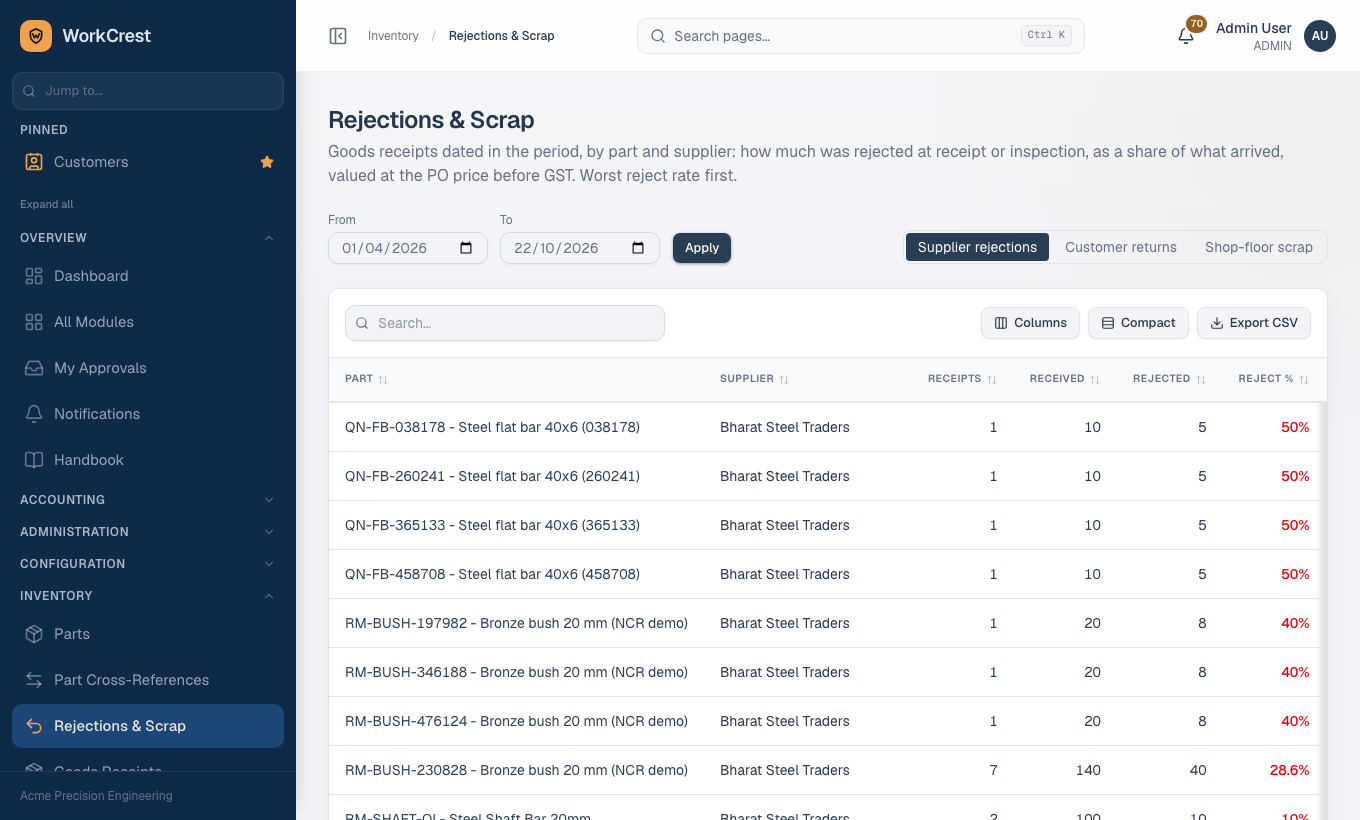Collapse the Inventory section
The width and height of the screenshot is (1360, 820).
(148, 596)
